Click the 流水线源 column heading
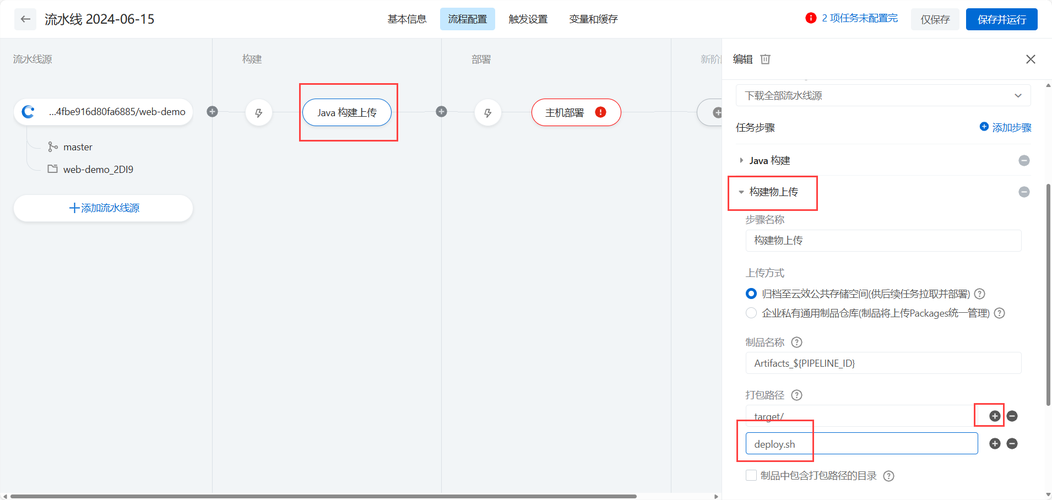 coord(32,59)
